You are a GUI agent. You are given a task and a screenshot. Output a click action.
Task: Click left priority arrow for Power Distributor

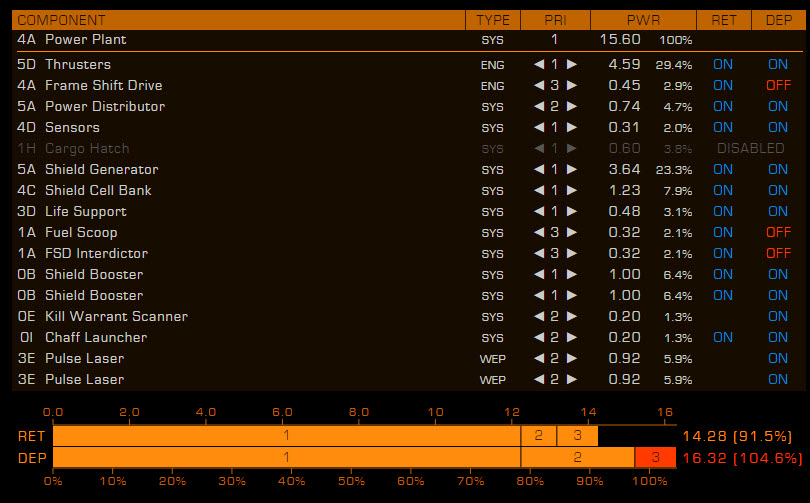539,106
